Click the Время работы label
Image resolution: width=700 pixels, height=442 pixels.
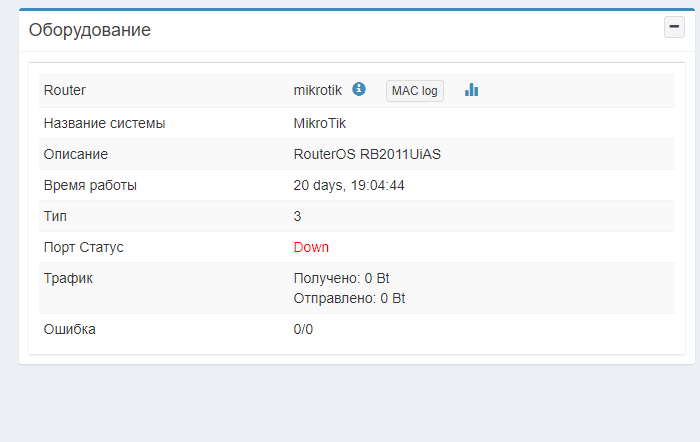click(90, 185)
